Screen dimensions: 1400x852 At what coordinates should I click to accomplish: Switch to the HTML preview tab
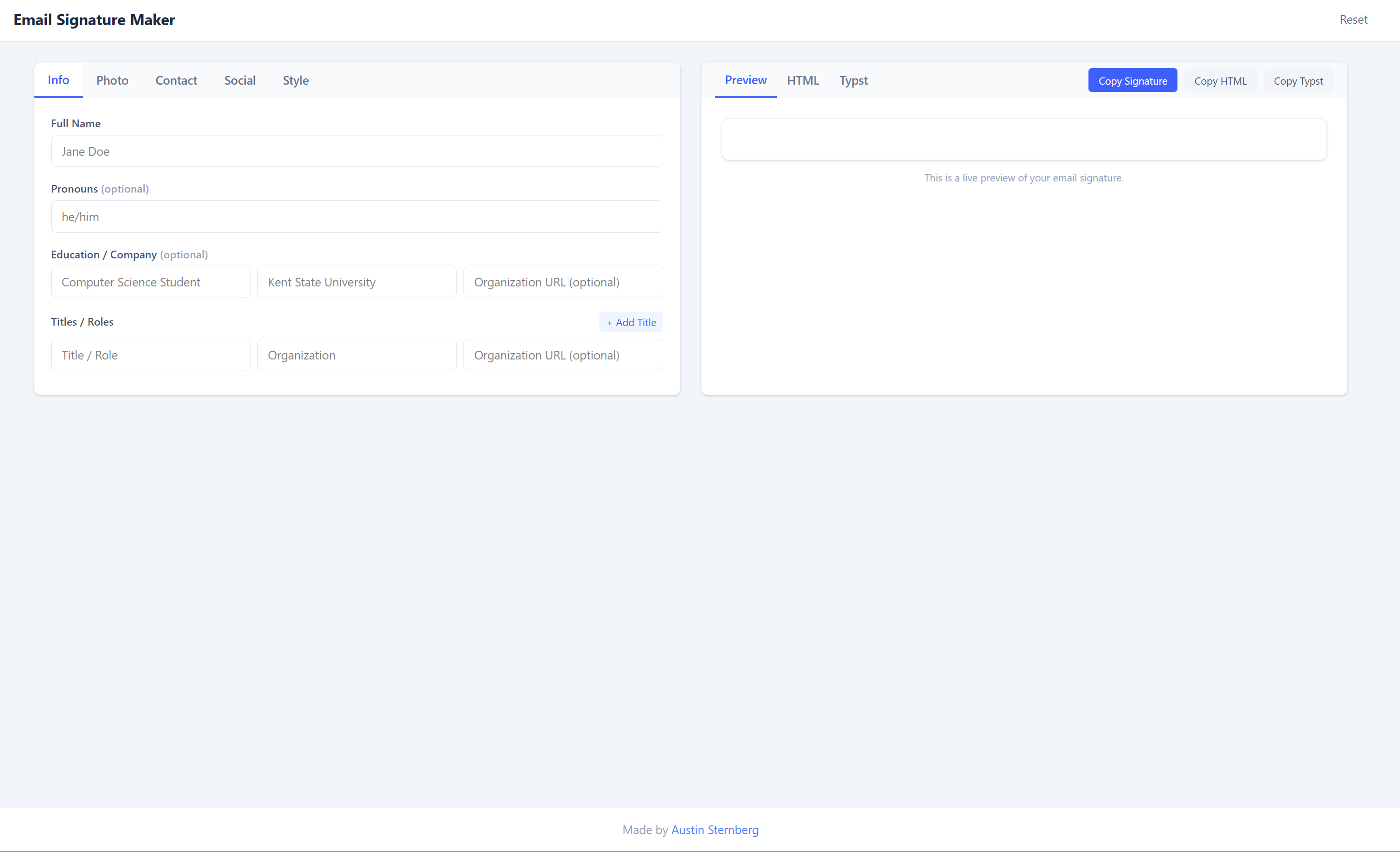point(803,80)
